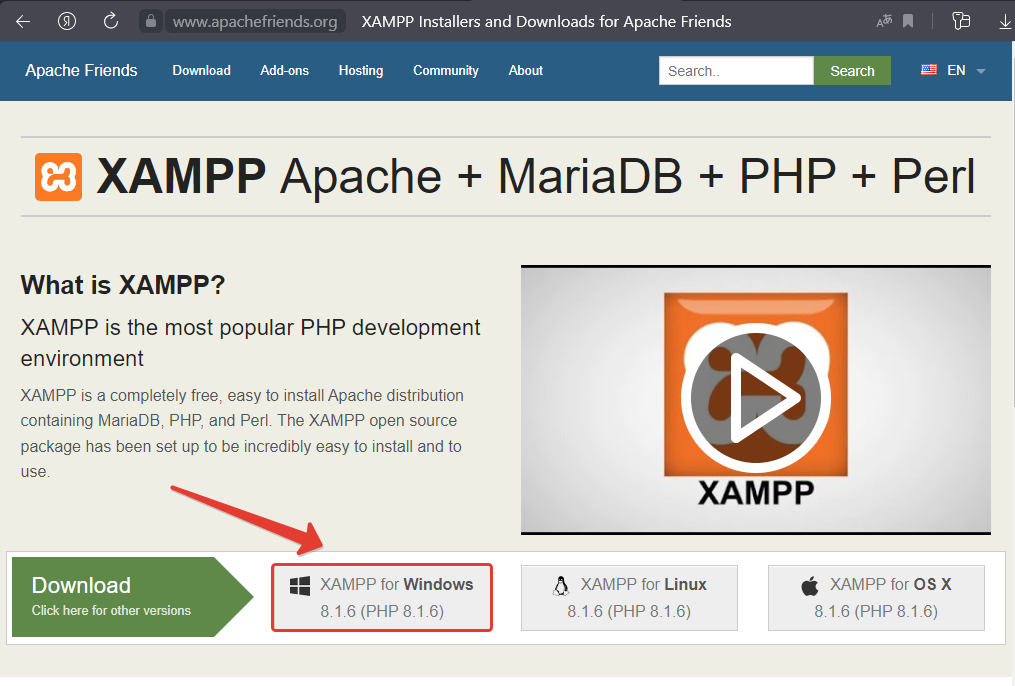Click the containers icon near the address bar
1015x686 pixels.
(x=960, y=20)
